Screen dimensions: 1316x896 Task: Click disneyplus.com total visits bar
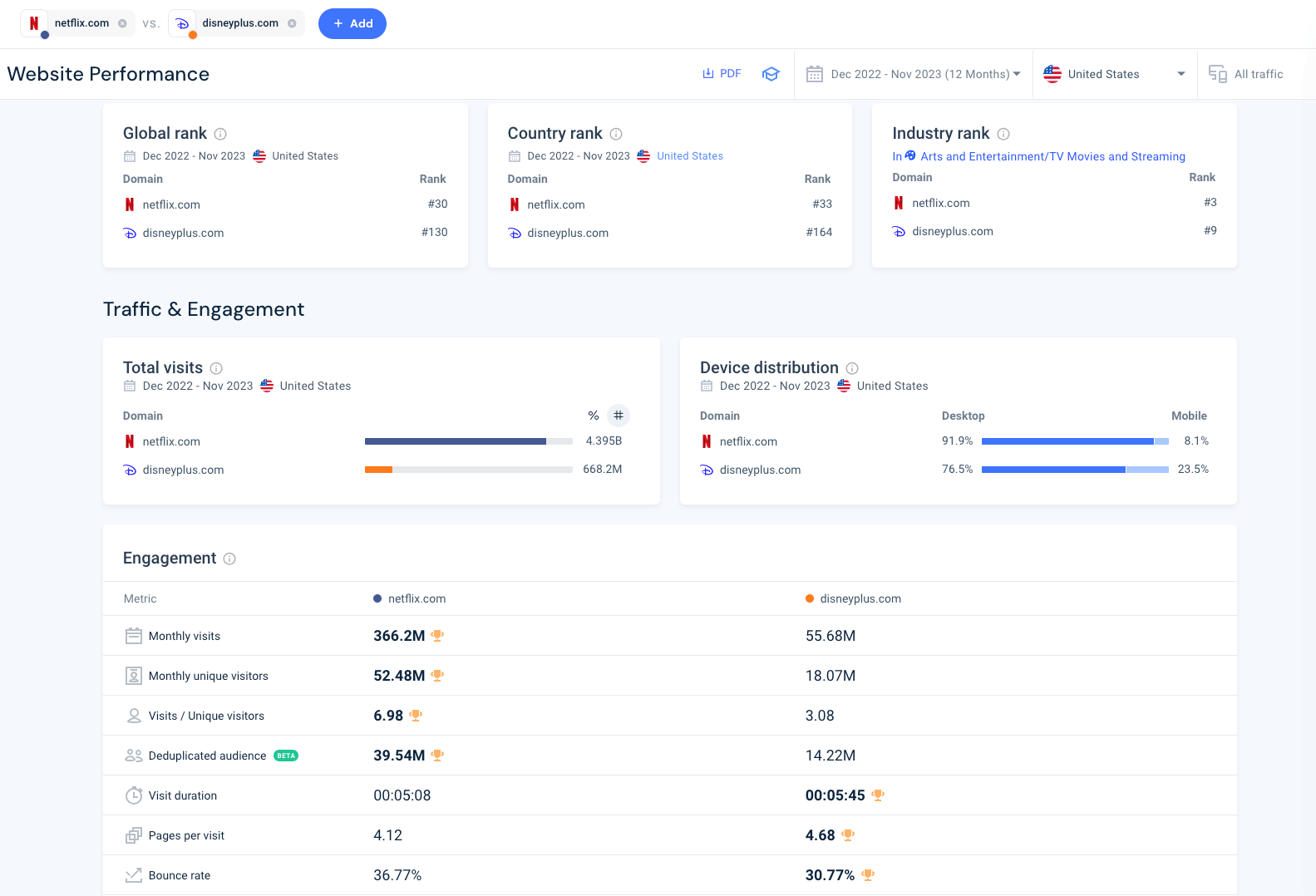(469, 470)
